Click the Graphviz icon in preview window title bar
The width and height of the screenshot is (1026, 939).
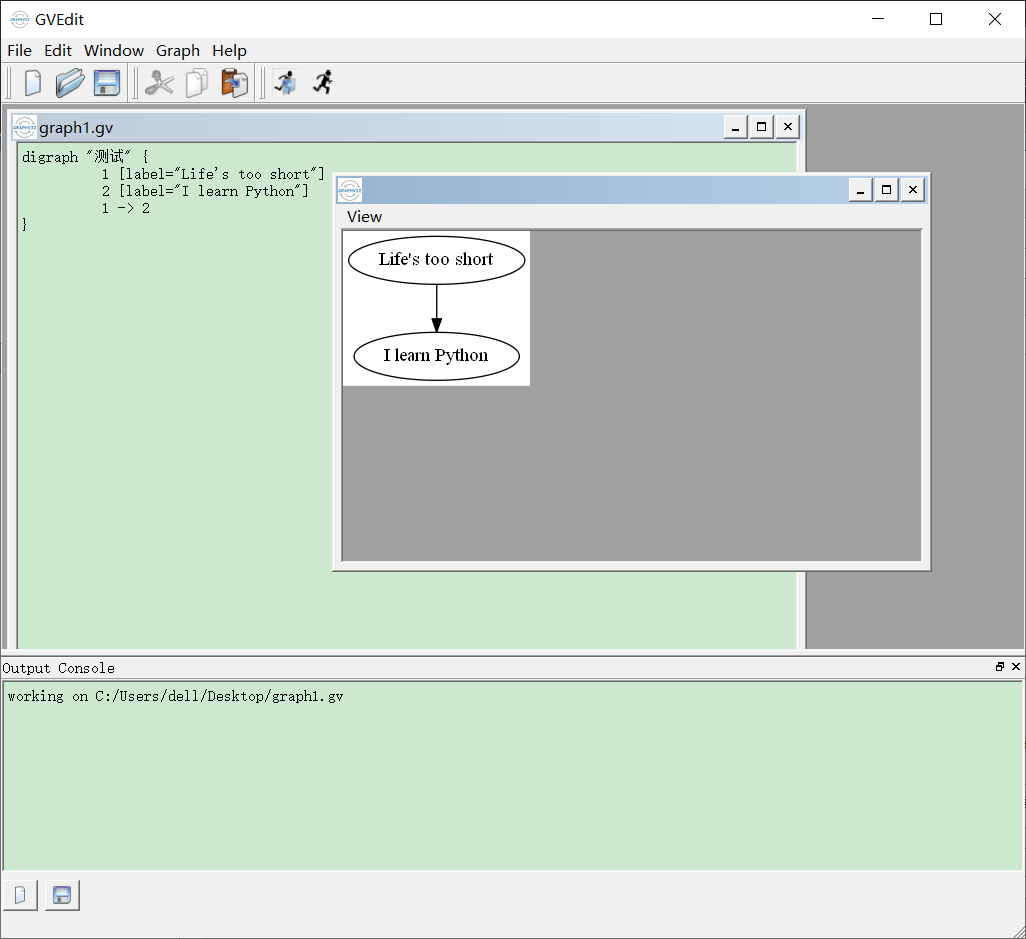coord(349,190)
